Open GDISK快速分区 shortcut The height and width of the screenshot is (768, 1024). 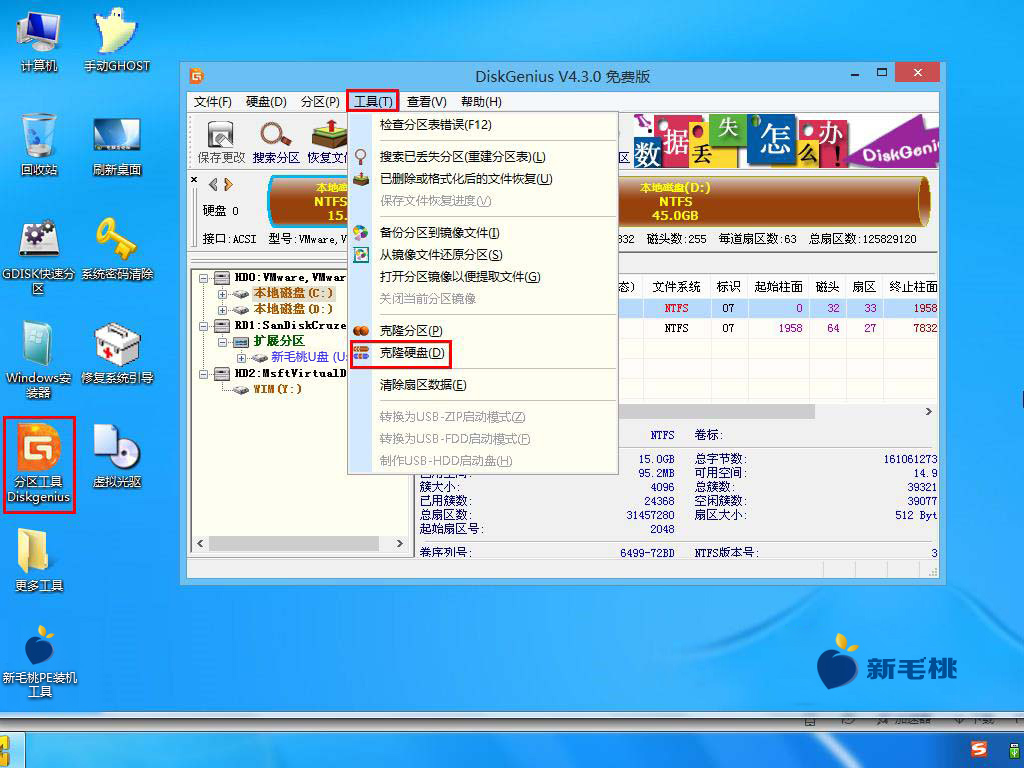point(39,256)
